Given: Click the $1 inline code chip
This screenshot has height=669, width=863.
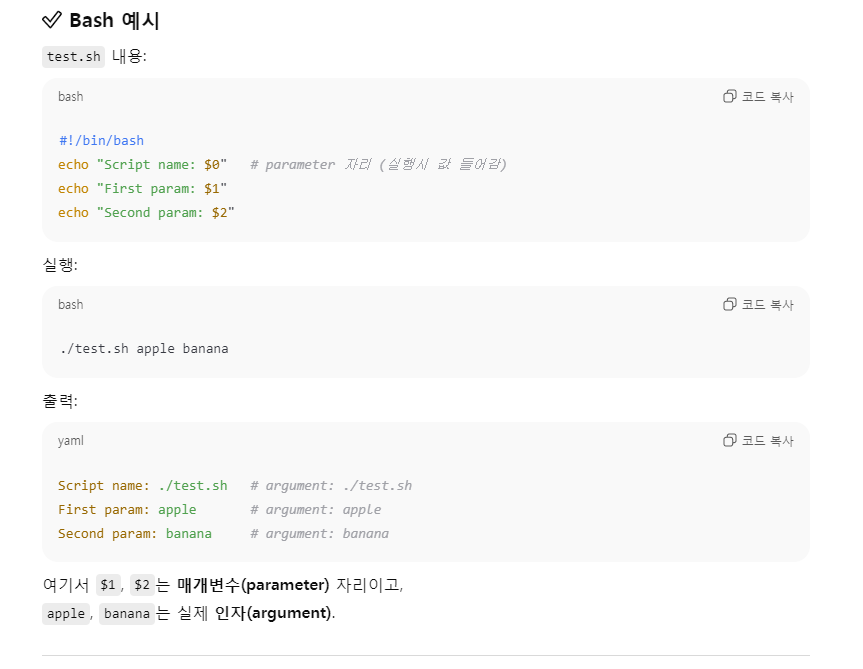Looking at the screenshot, I should pos(108,584).
